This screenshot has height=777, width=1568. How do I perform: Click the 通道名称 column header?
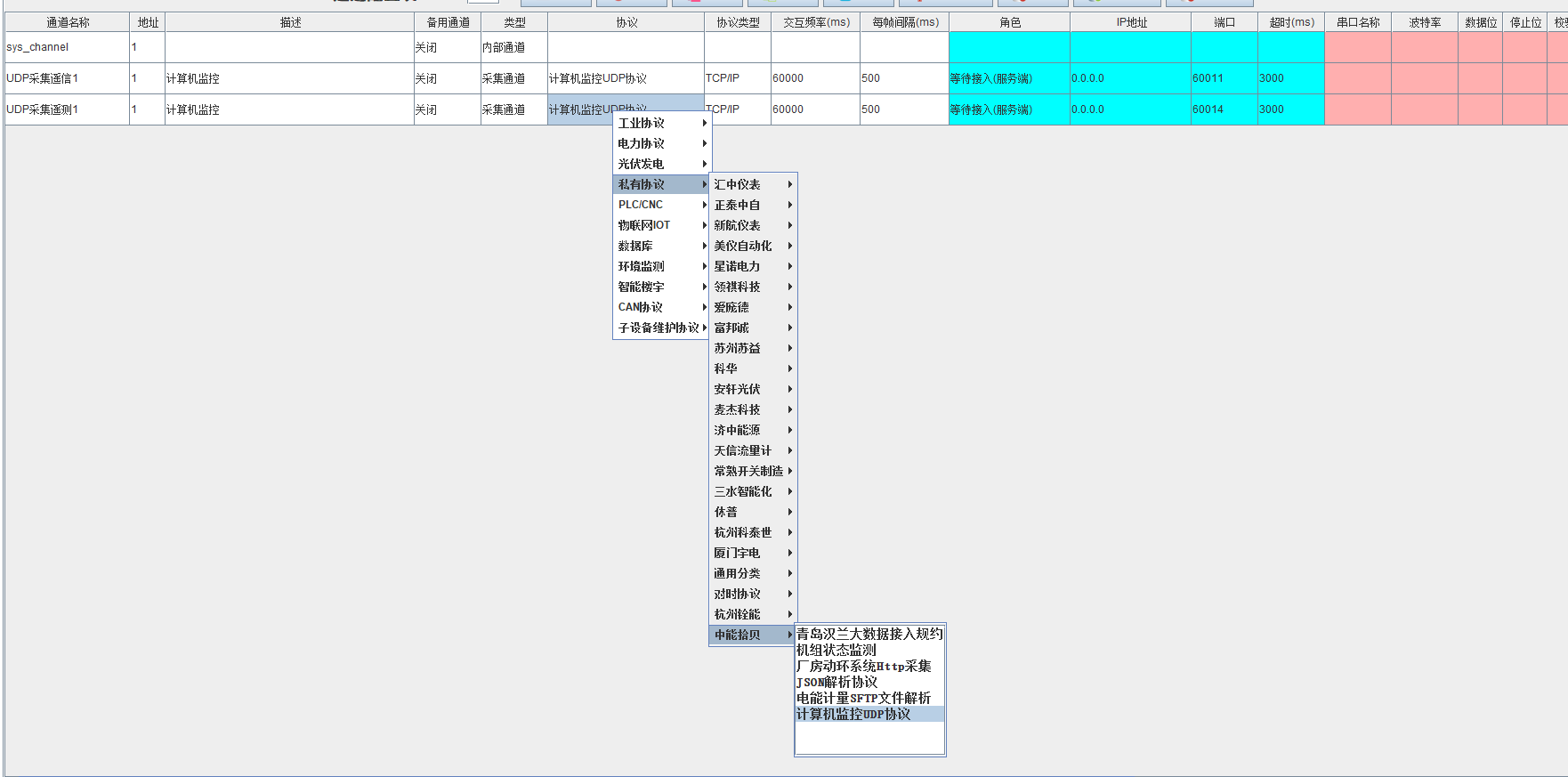click(x=68, y=22)
